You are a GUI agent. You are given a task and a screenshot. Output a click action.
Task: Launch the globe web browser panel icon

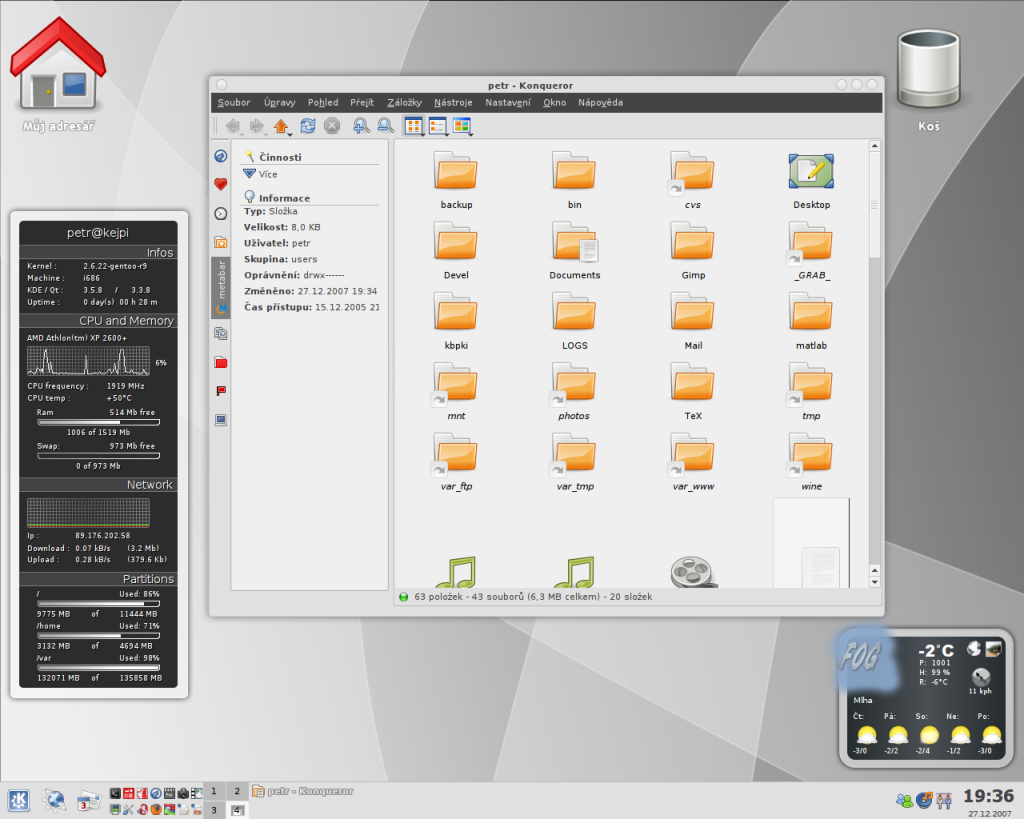pos(54,801)
